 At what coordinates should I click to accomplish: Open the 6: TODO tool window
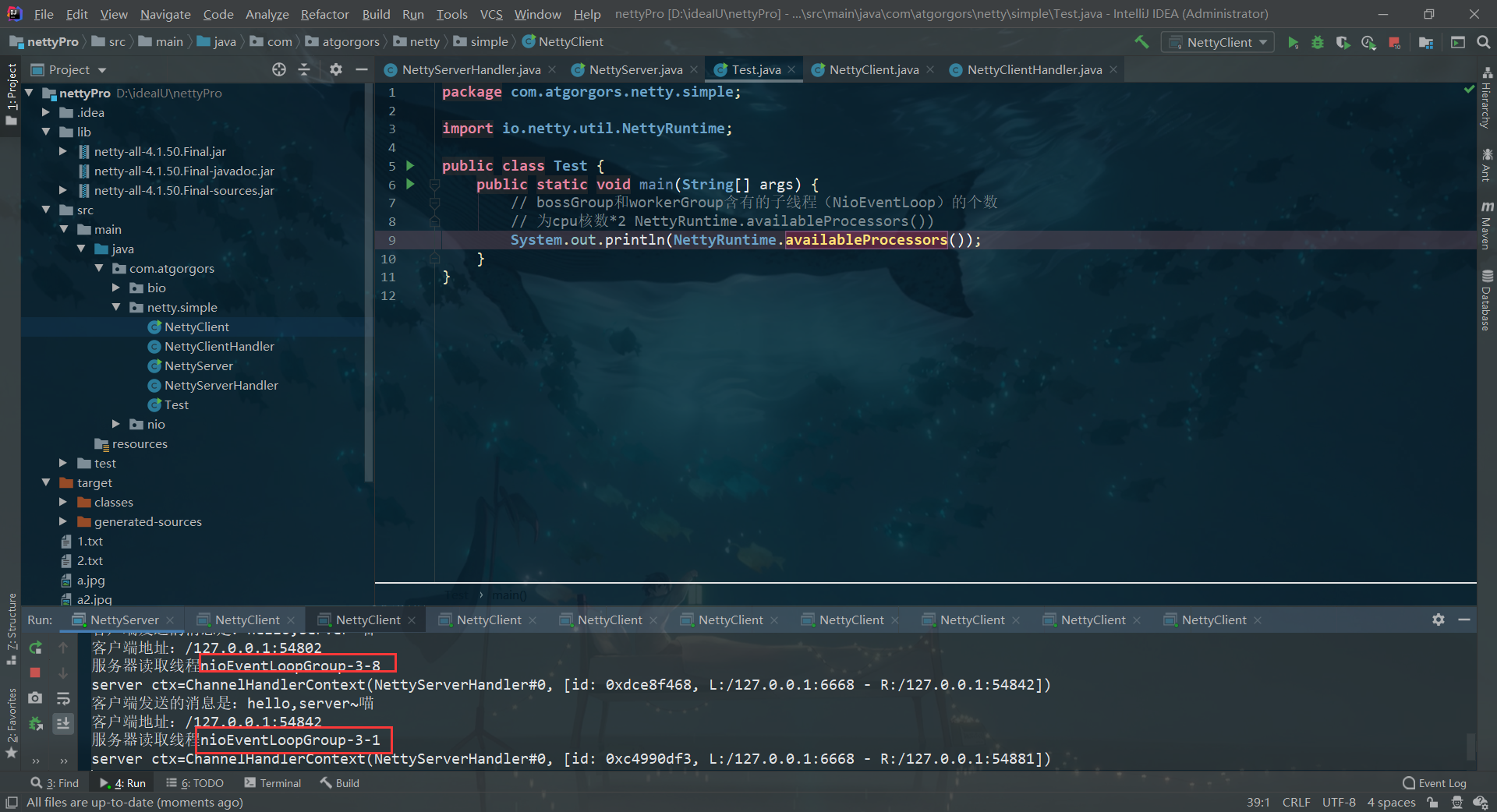(195, 783)
